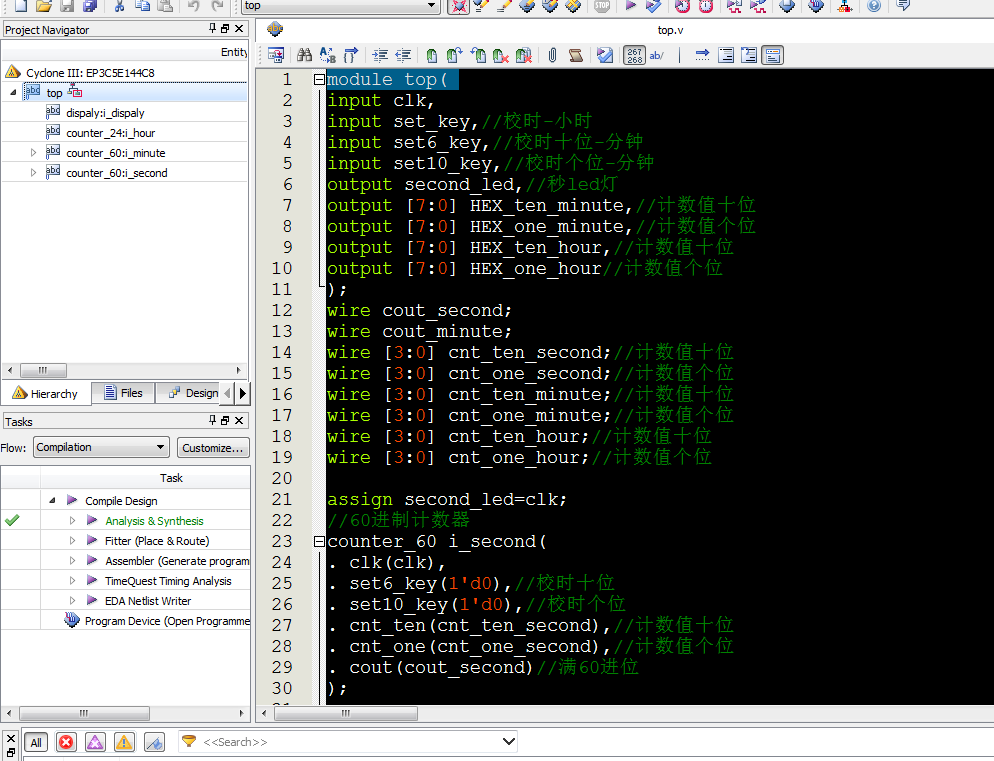994x761 pixels.
Task: Start compilation with play icon
Action: [x=630, y=6]
